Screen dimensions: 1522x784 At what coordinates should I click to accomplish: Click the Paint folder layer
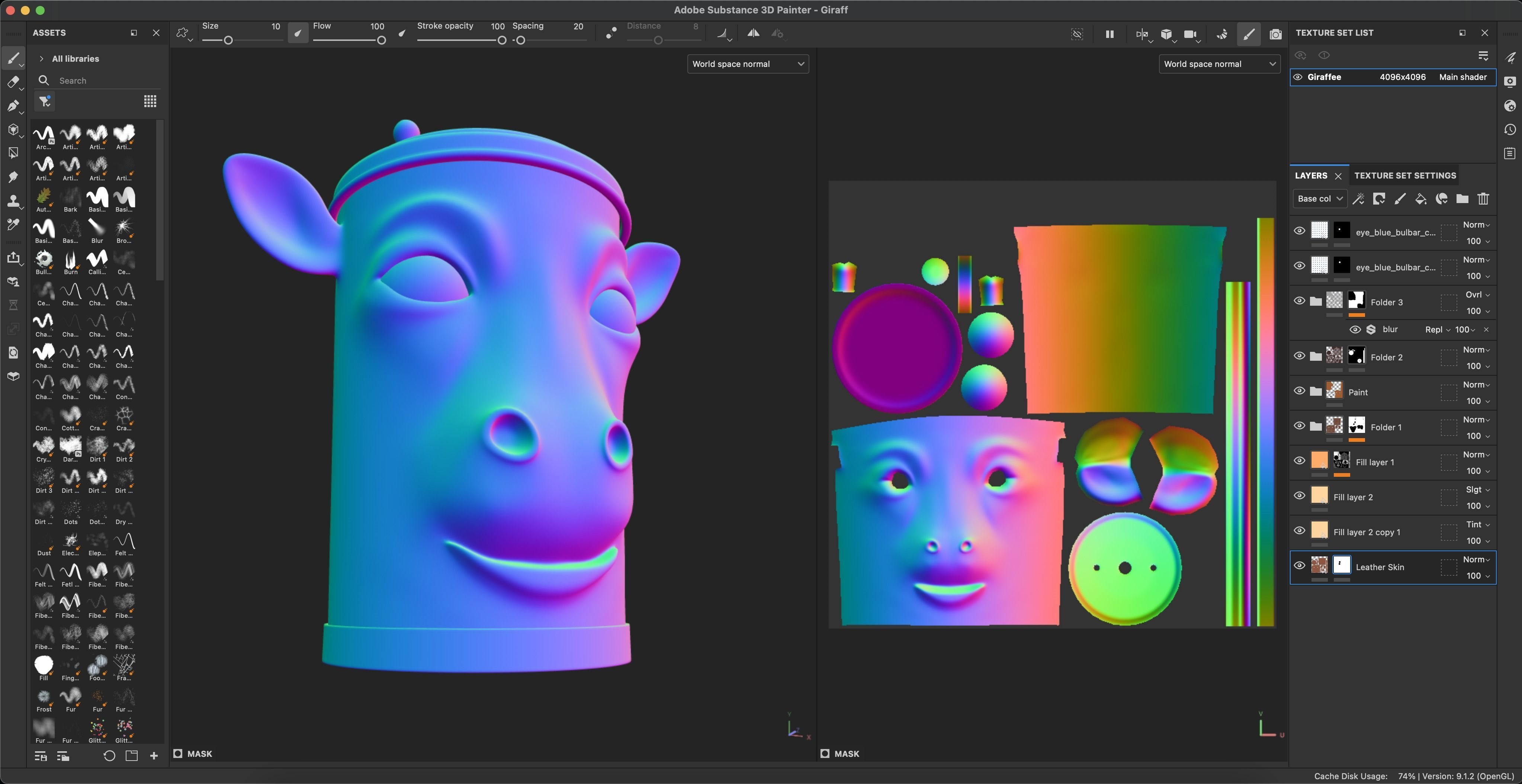pyautogui.click(x=1358, y=392)
